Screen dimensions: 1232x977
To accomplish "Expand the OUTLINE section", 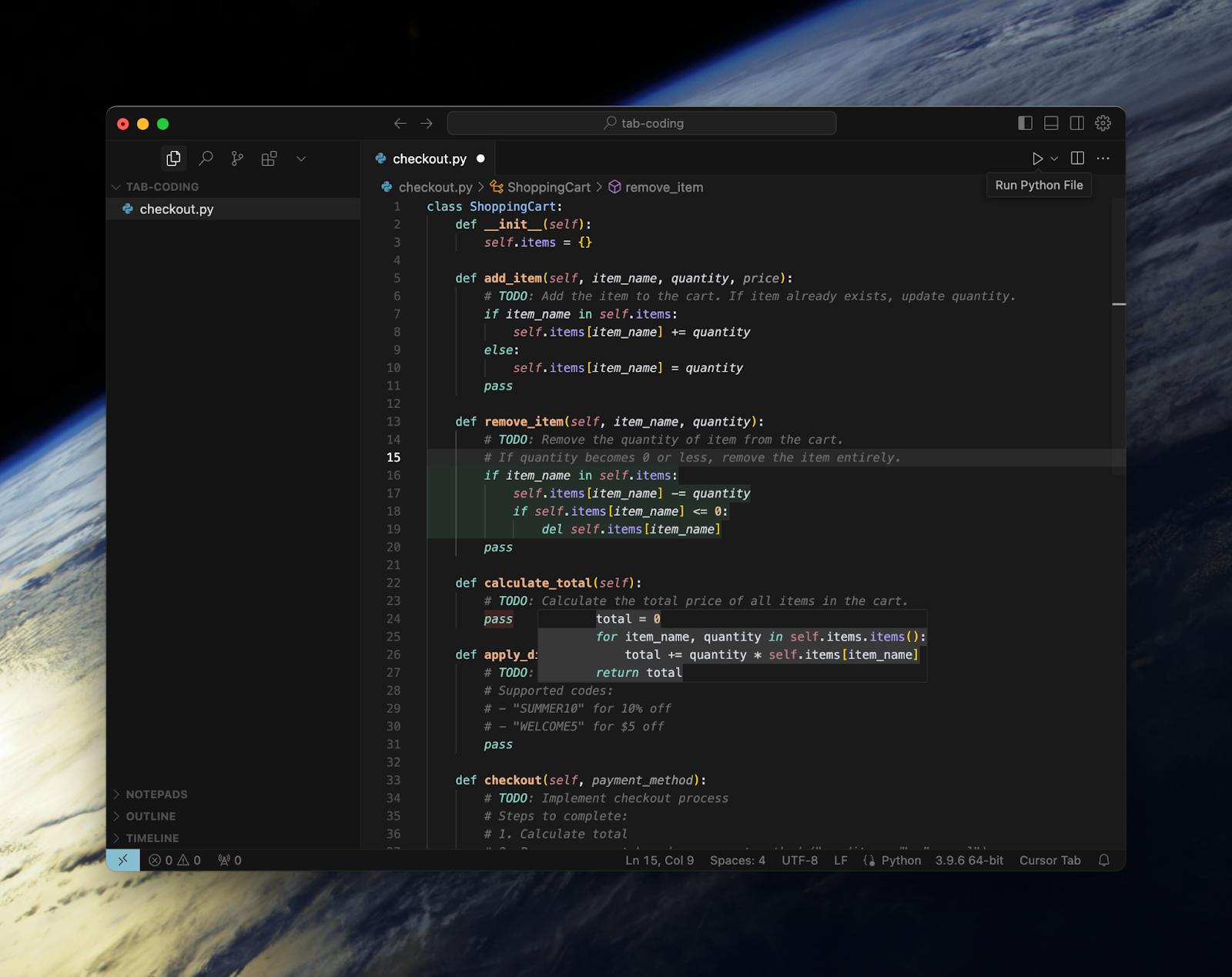I will (150, 816).
